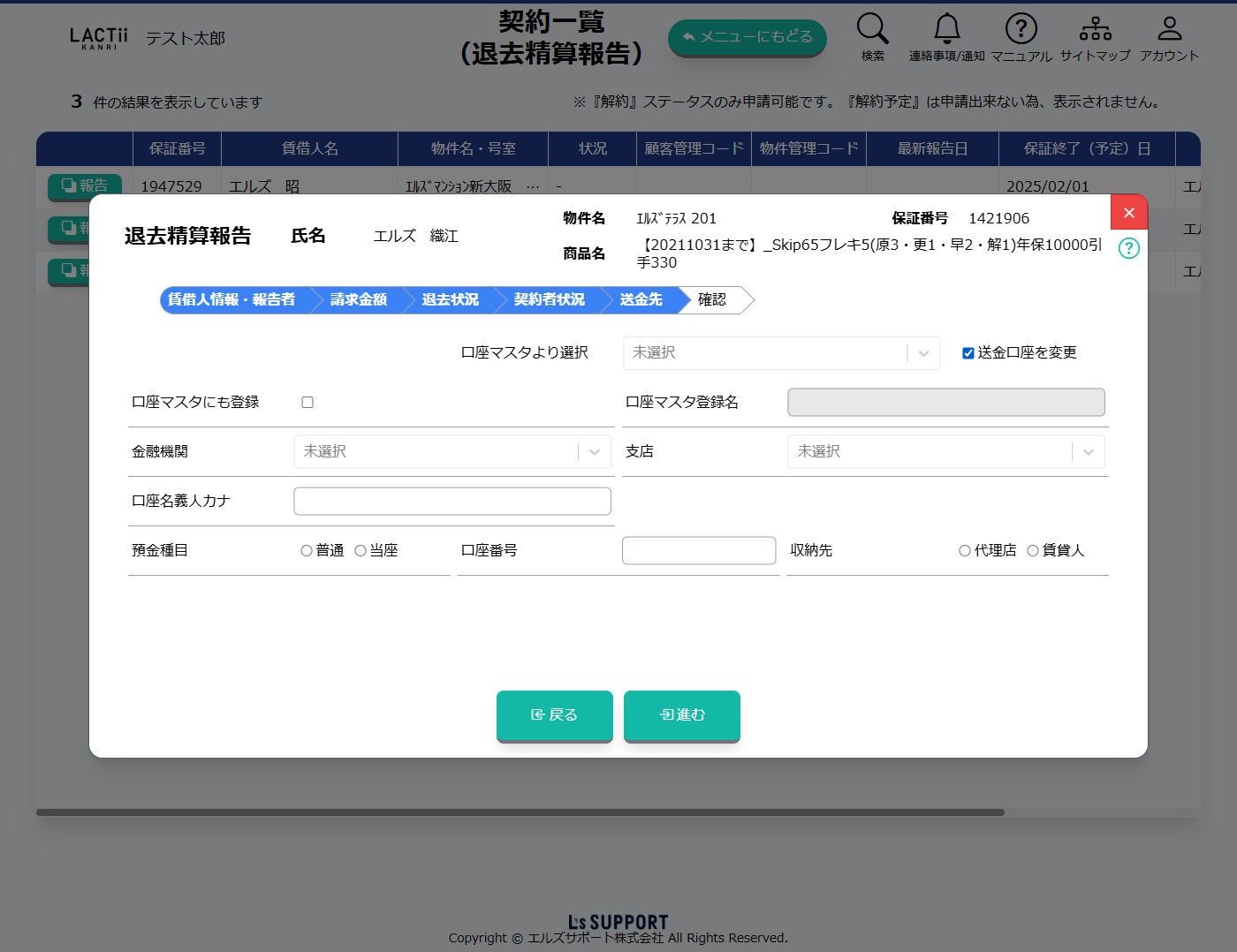Select 賃貸人 radio for 収納先

[x=1033, y=551]
